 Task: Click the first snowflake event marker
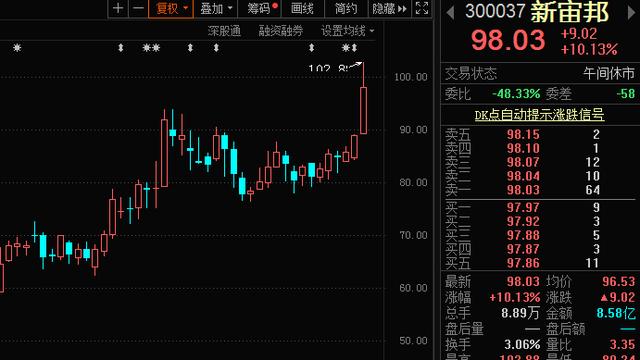pos(17,48)
